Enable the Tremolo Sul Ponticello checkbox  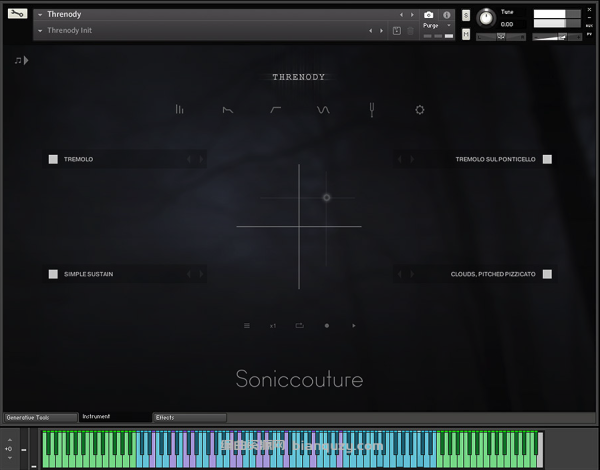pos(547,159)
